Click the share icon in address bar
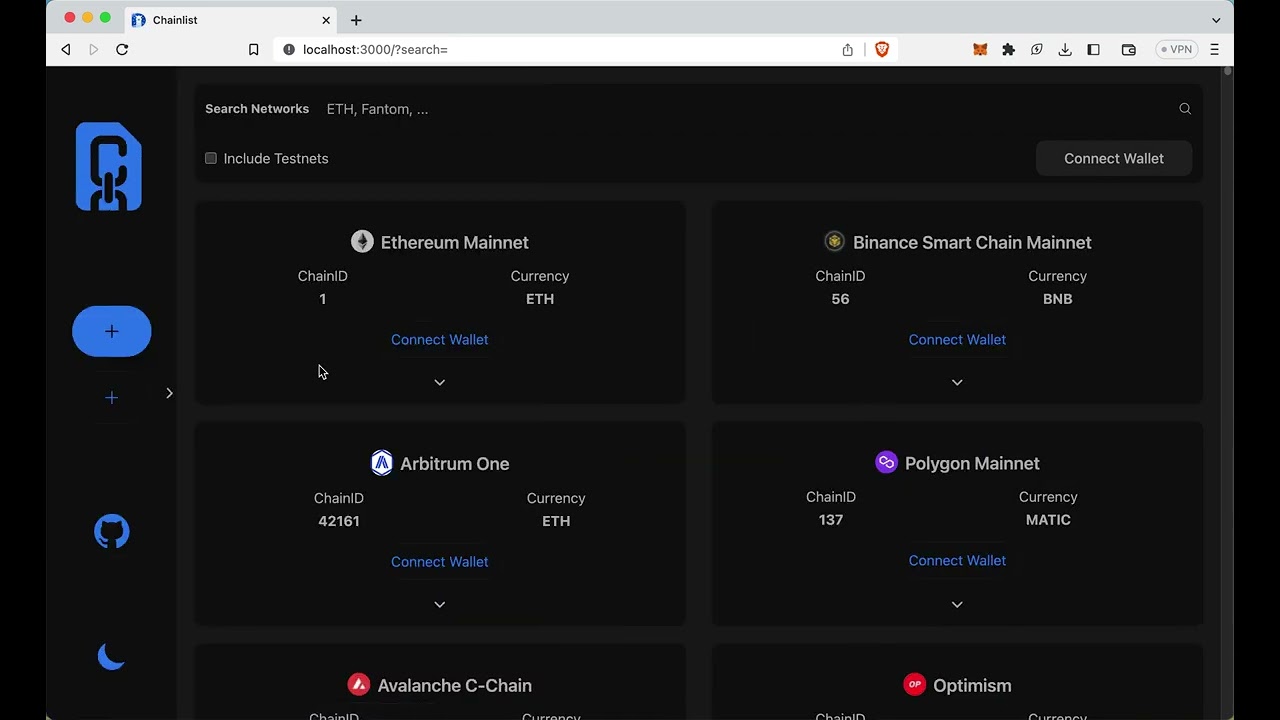The height and width of the screenshot is (720, 1280). pos(848,49)
